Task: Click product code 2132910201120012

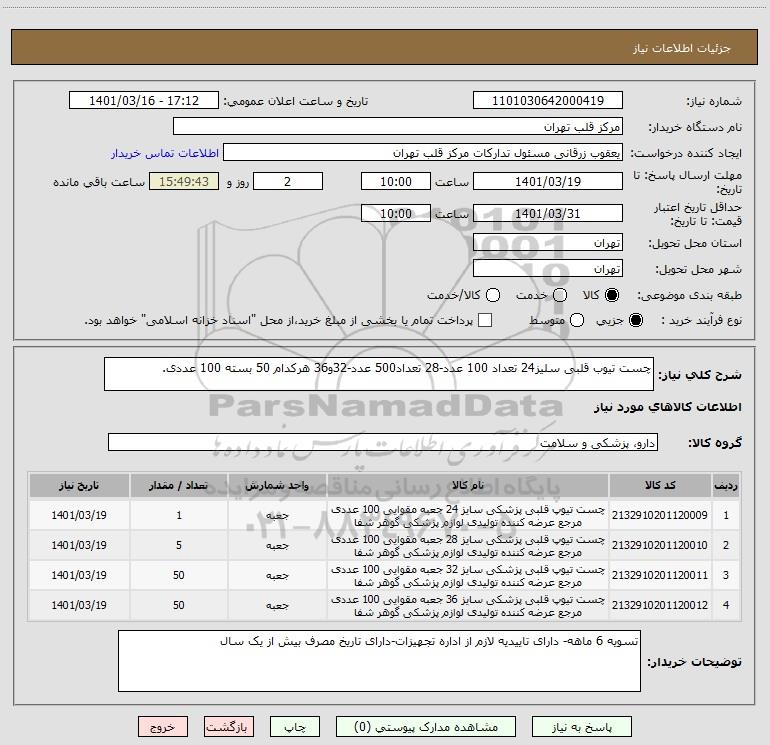Action: (660, 605)
